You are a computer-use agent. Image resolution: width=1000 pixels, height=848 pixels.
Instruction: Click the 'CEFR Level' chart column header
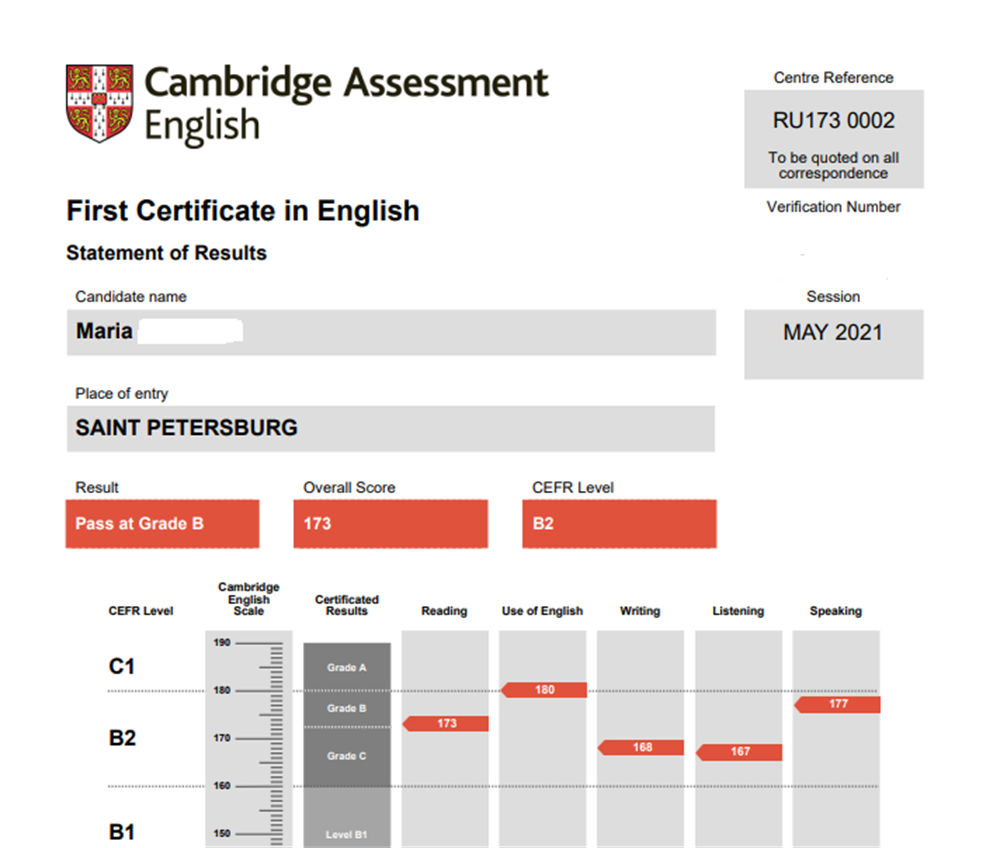tap(141, 611)
